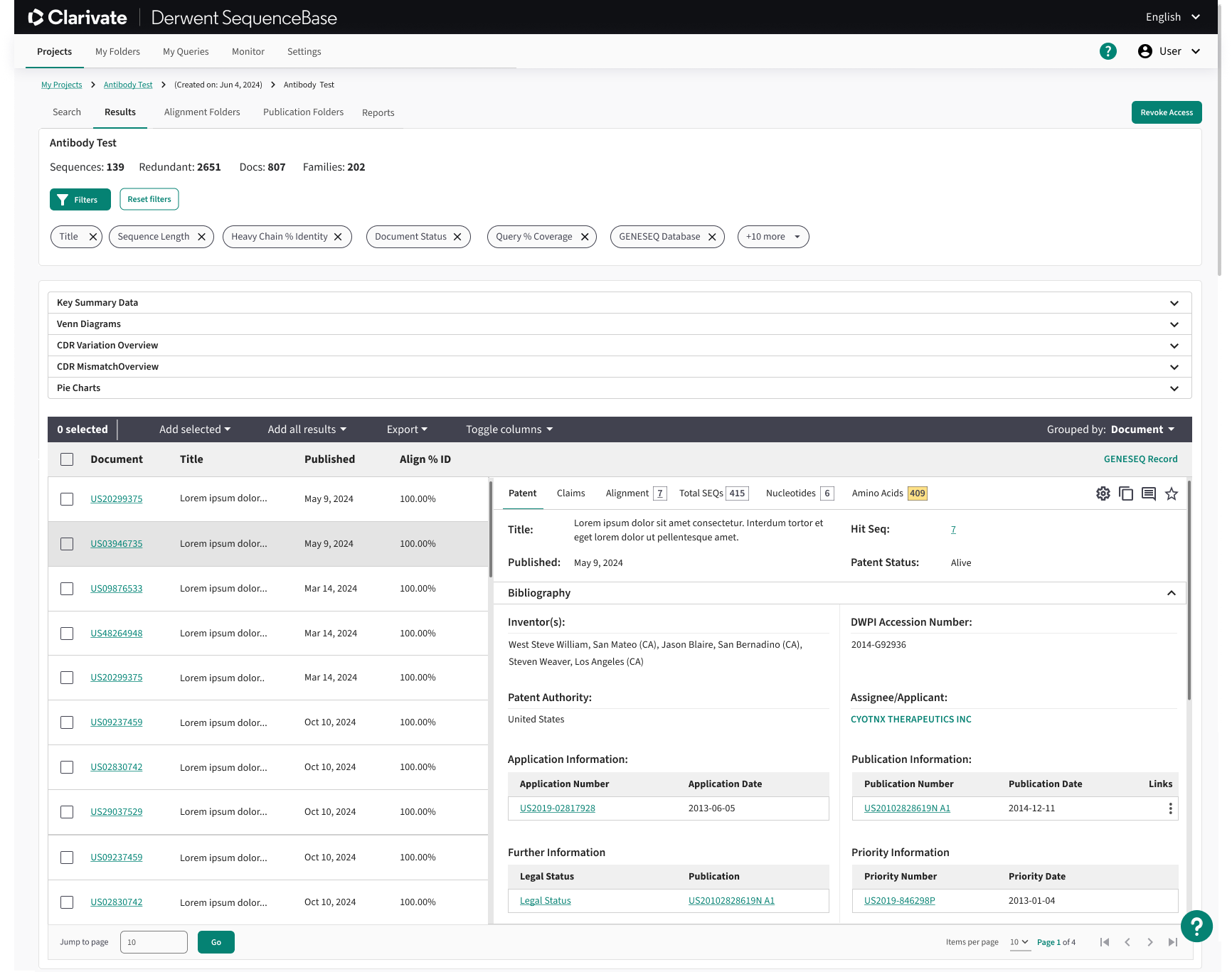Open links menu for US20102828619N A1
The height and width of the screenshot is (972, 1232).
1170,808
